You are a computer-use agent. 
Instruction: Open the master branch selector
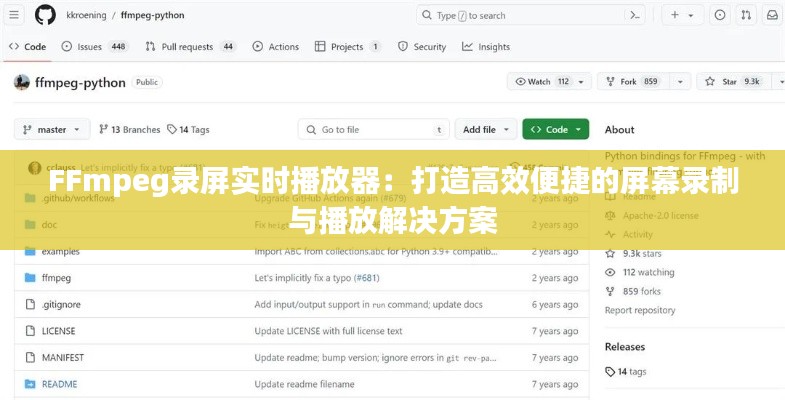pyautogui.click(x=52, y=129)
